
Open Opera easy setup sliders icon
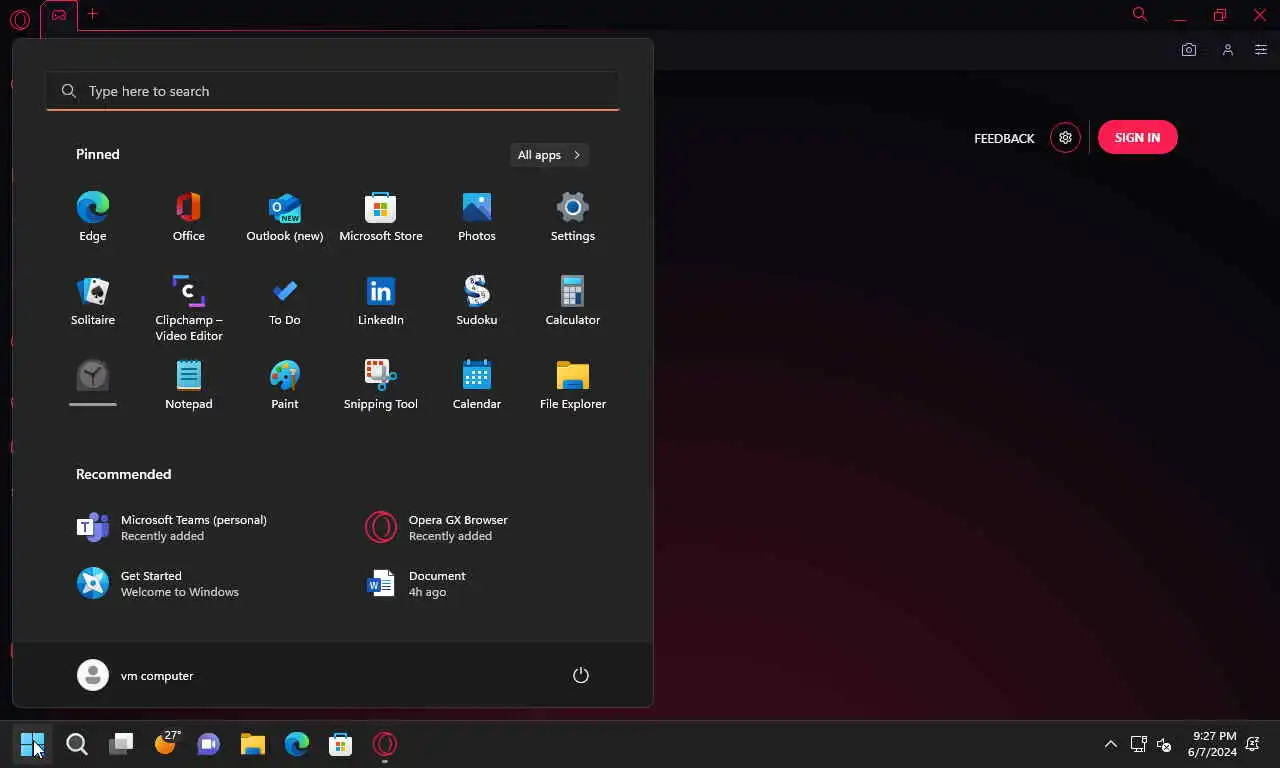[1261, 50]
